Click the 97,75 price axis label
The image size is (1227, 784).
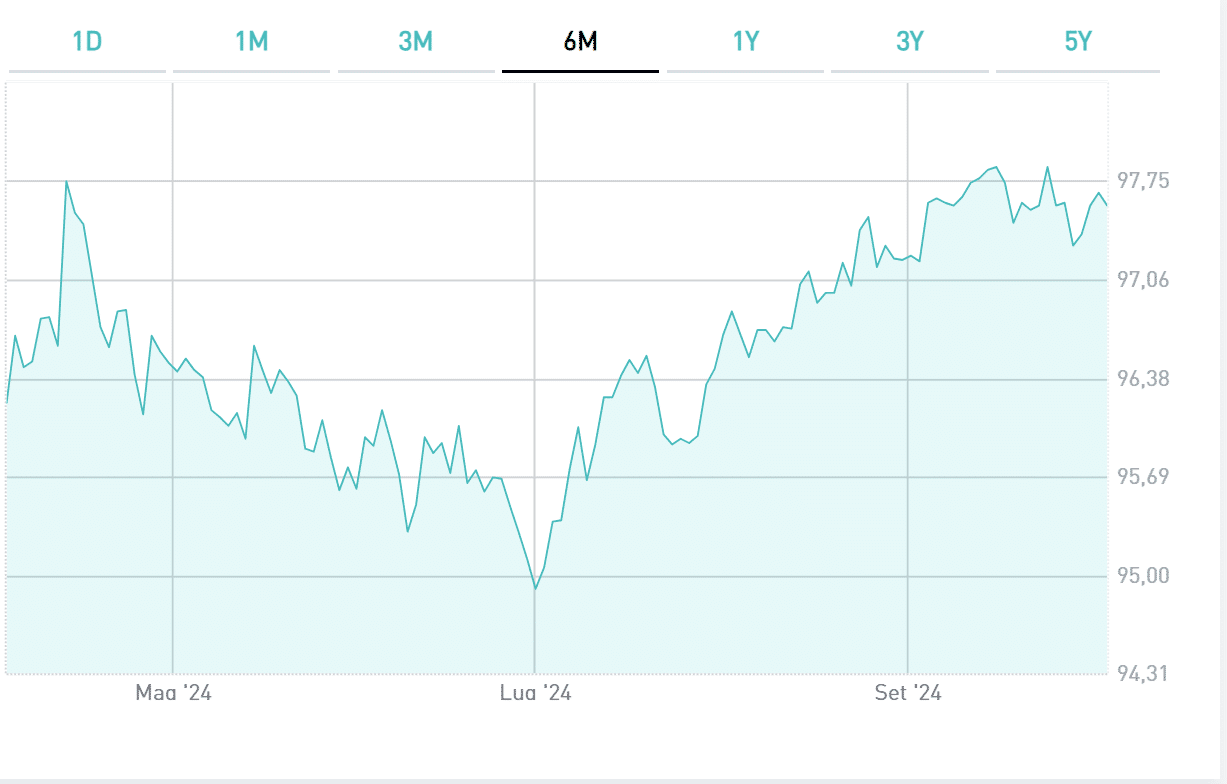pos(1143,181)
